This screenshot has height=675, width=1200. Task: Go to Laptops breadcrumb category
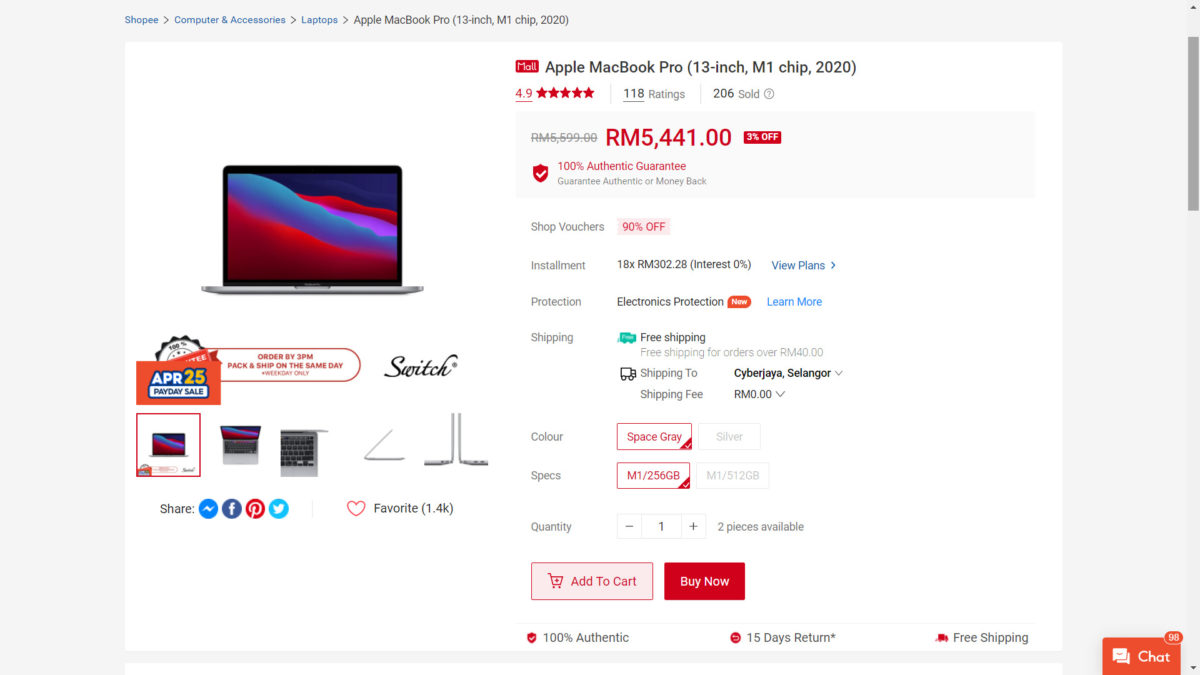(x=320, y=20)
